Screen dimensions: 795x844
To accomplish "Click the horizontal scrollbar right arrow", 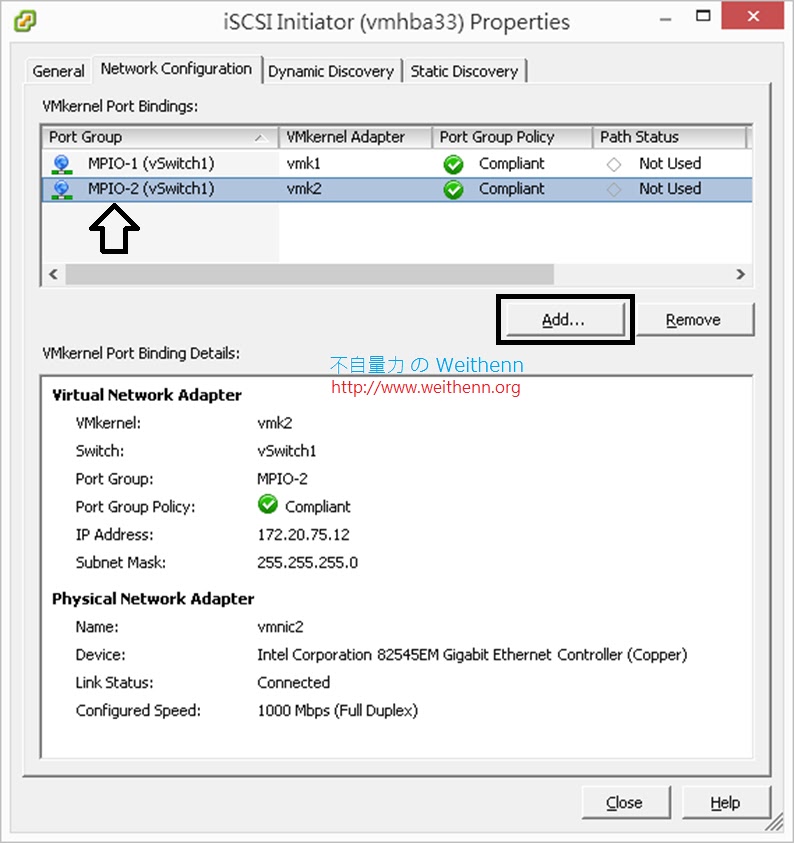I will [741, 275].
